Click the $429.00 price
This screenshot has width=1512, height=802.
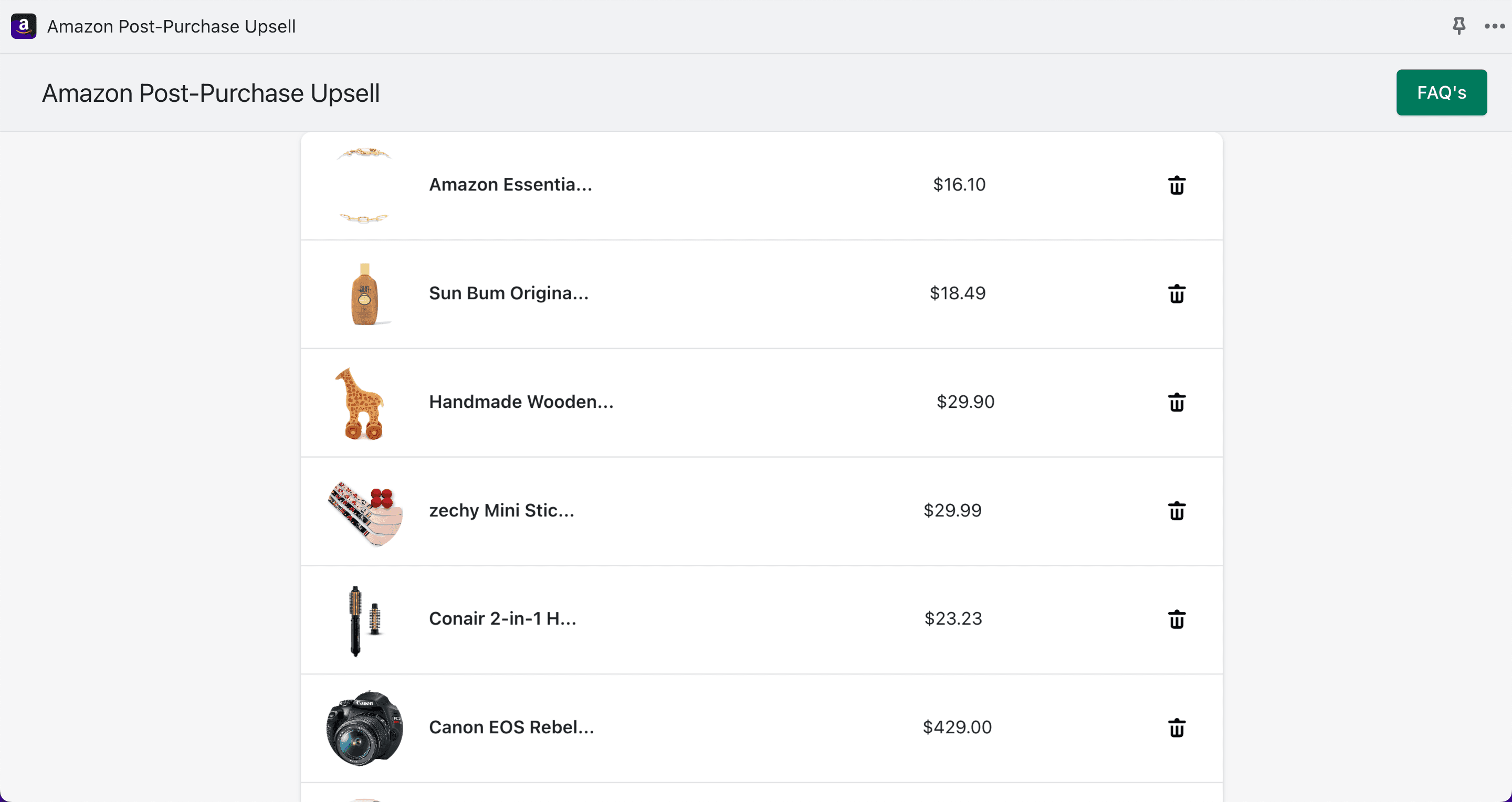point(957,727)
